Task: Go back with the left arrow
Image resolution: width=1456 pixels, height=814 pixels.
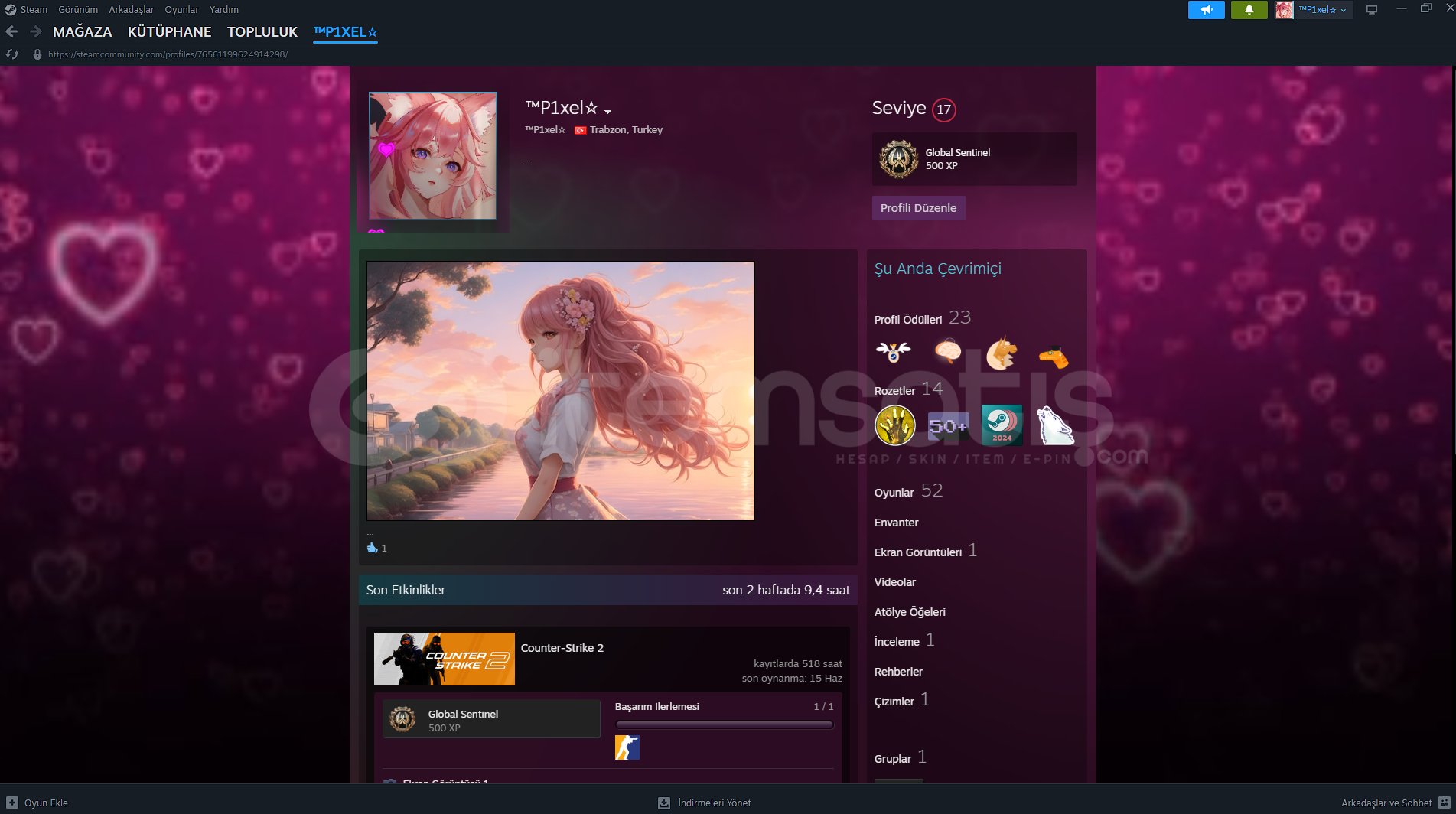Action: [11, 31]
